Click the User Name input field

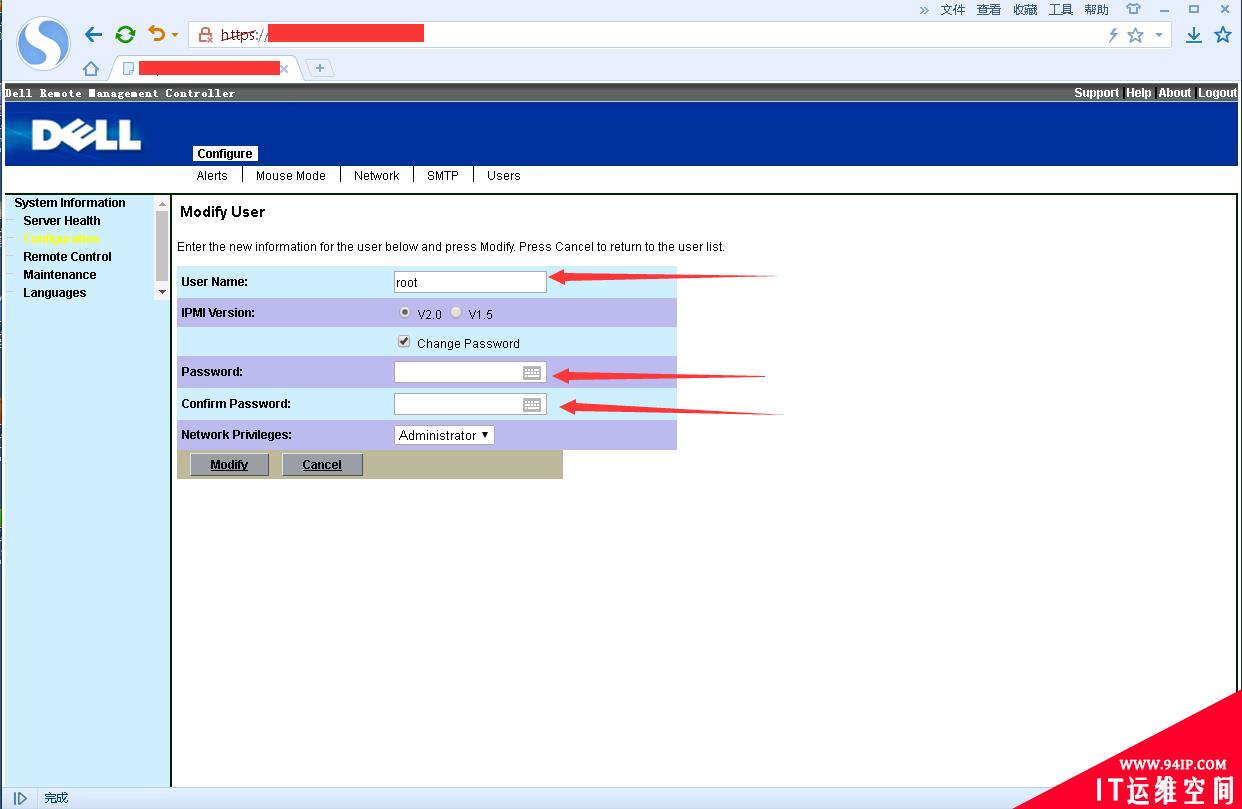pos(470,282)
